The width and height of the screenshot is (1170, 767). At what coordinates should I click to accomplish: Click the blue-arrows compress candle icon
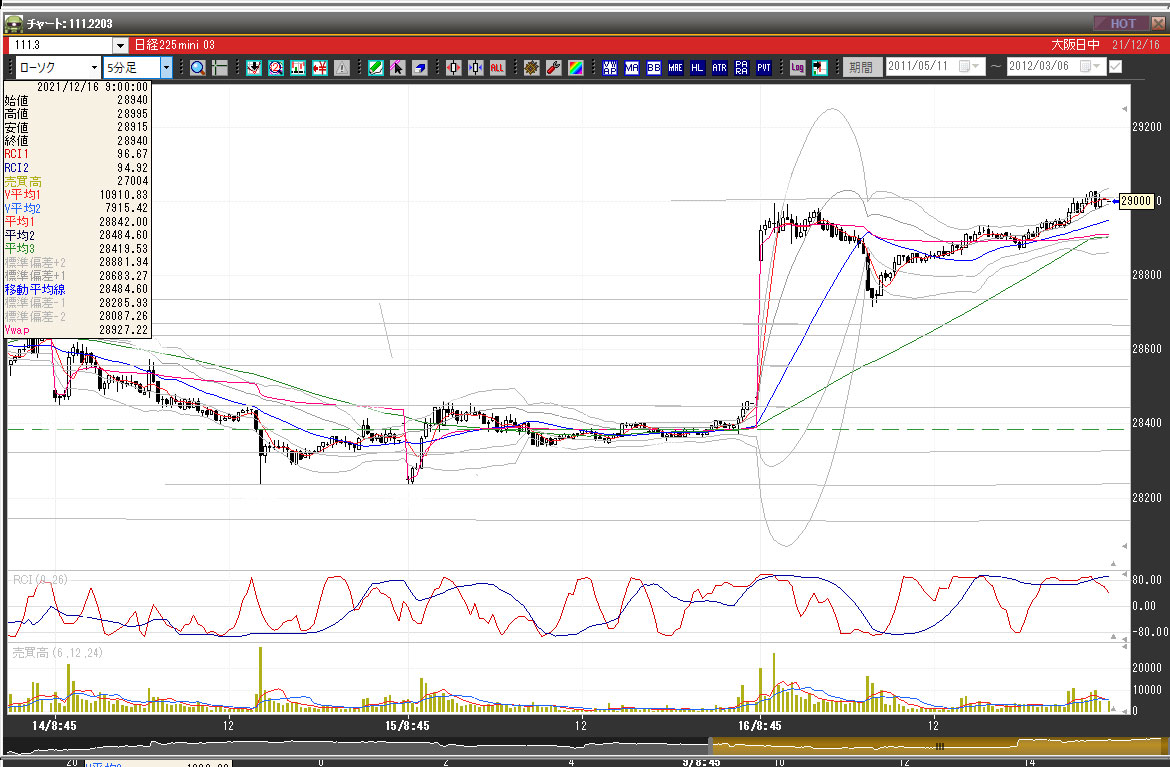[475, 68]
